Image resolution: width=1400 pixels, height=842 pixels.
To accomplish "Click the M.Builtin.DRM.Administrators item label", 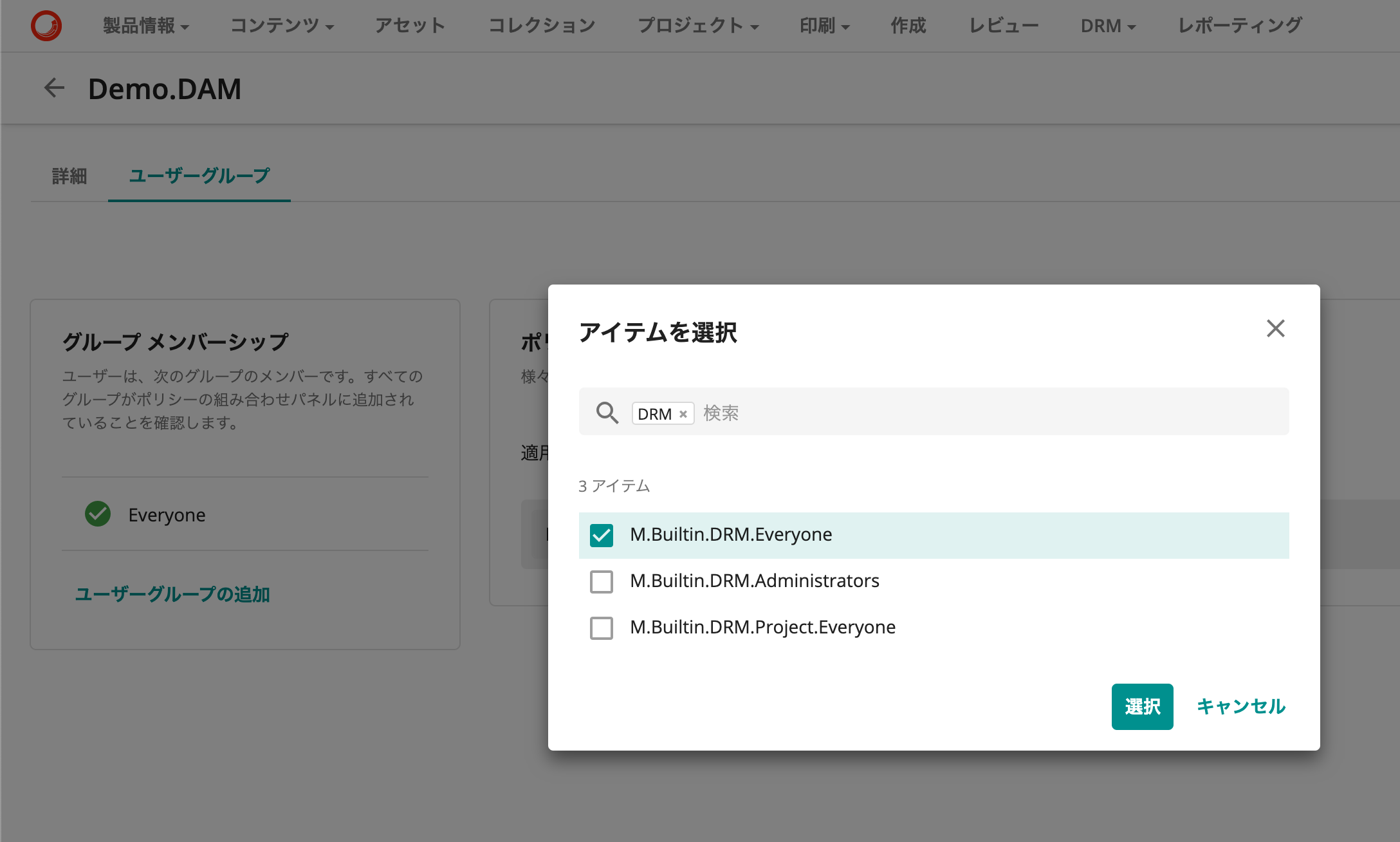I will [754, 581].
